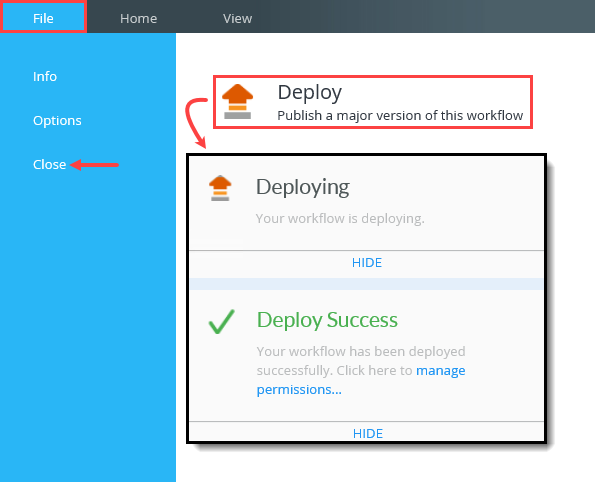Click 'Your workflow has been deployed' text

pyautogui.click(x=361, y=351)
